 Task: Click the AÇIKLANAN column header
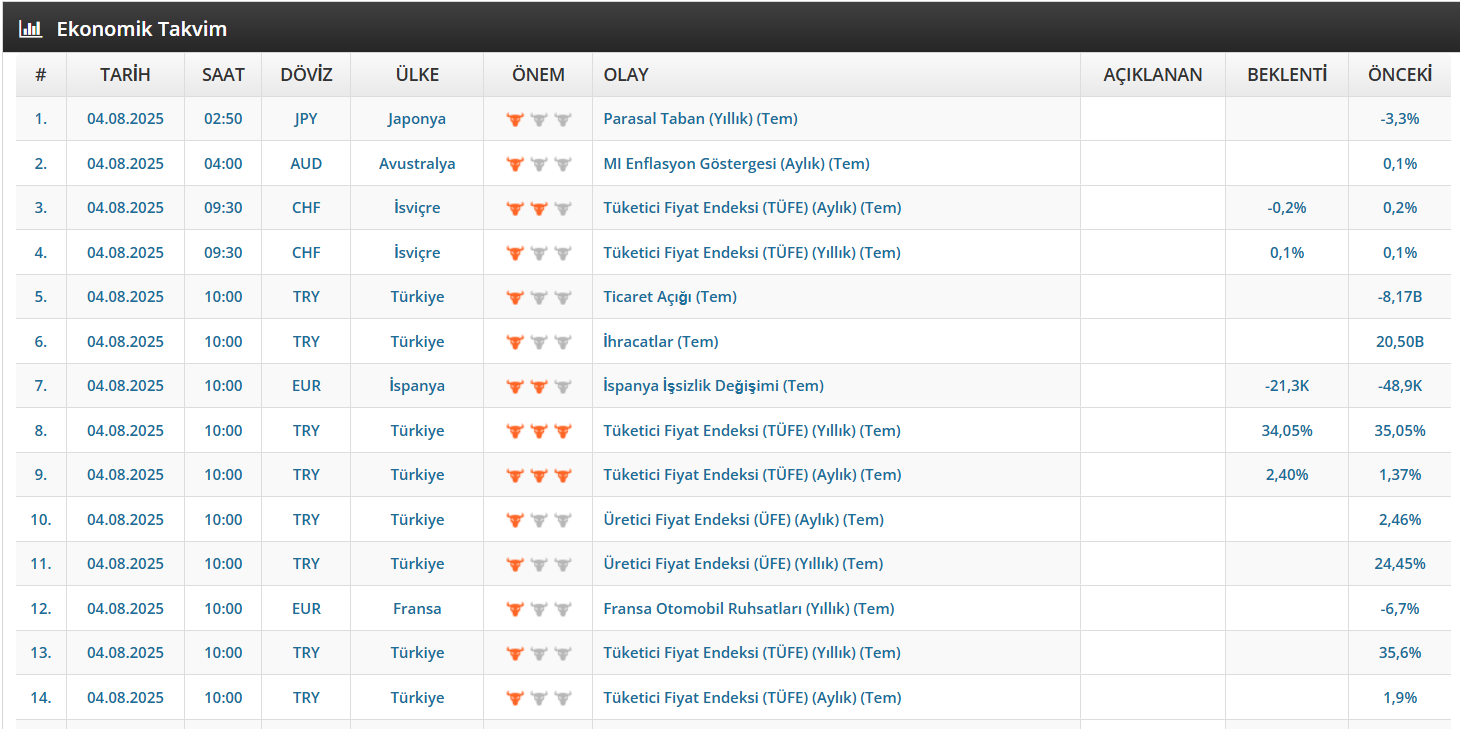[x=1153, y=75]
